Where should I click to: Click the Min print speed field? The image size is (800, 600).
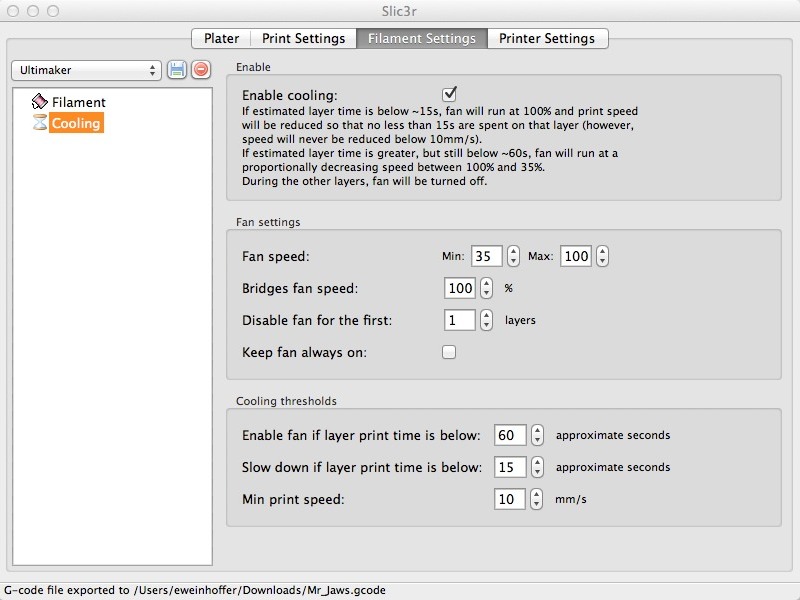(x=510, y=499)
